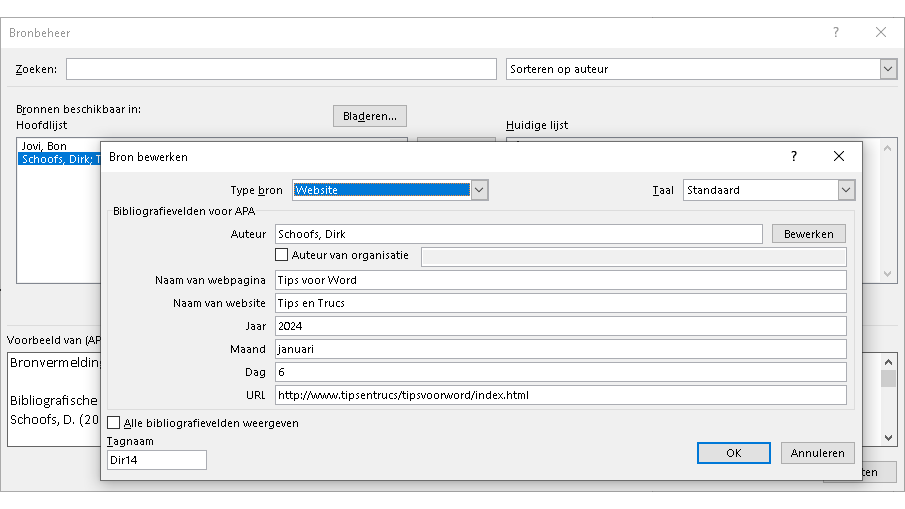The image size is (905, 509).
Task: Click the preview pane scrollbar down arrow
Action: (888, 436)
